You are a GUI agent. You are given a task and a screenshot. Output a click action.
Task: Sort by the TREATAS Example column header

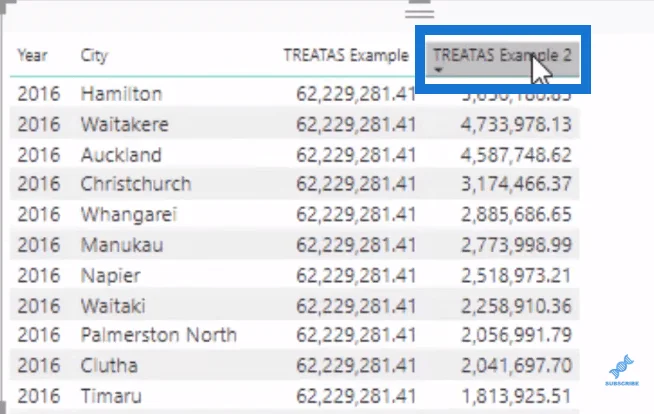(346, 55)
